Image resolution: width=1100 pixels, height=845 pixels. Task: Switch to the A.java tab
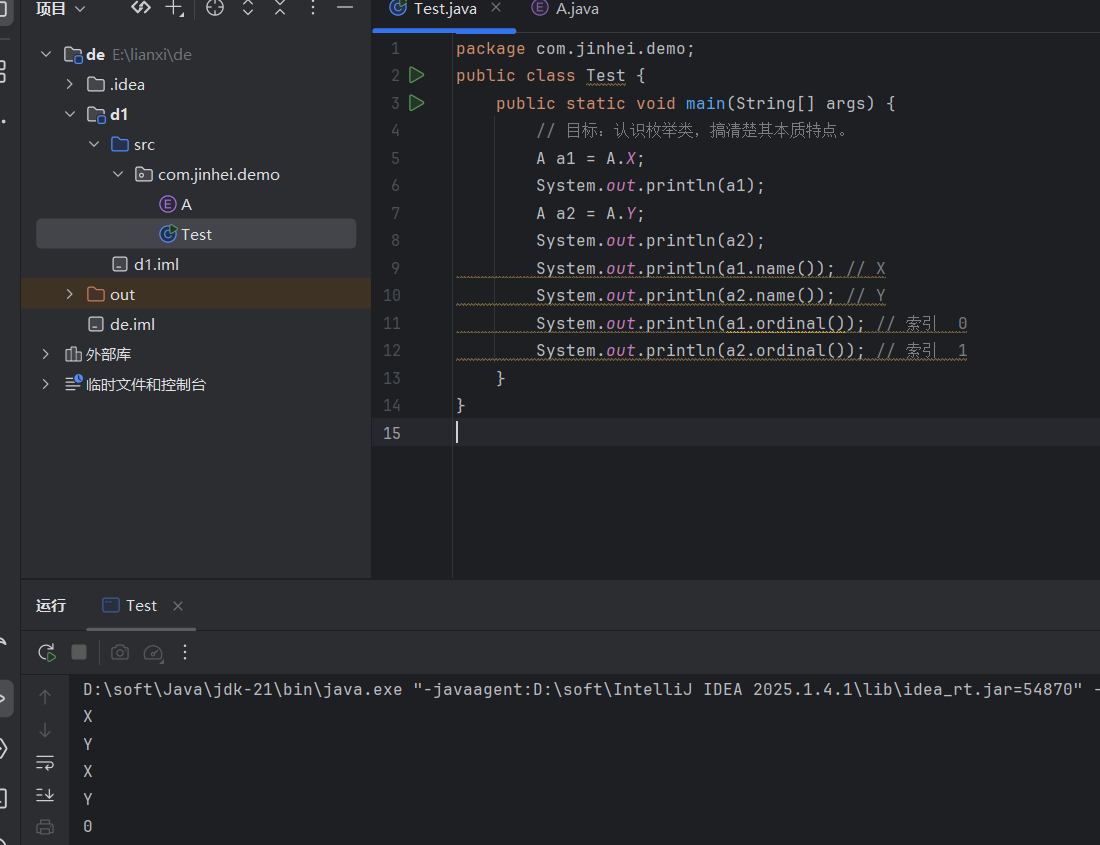[565, 9]
